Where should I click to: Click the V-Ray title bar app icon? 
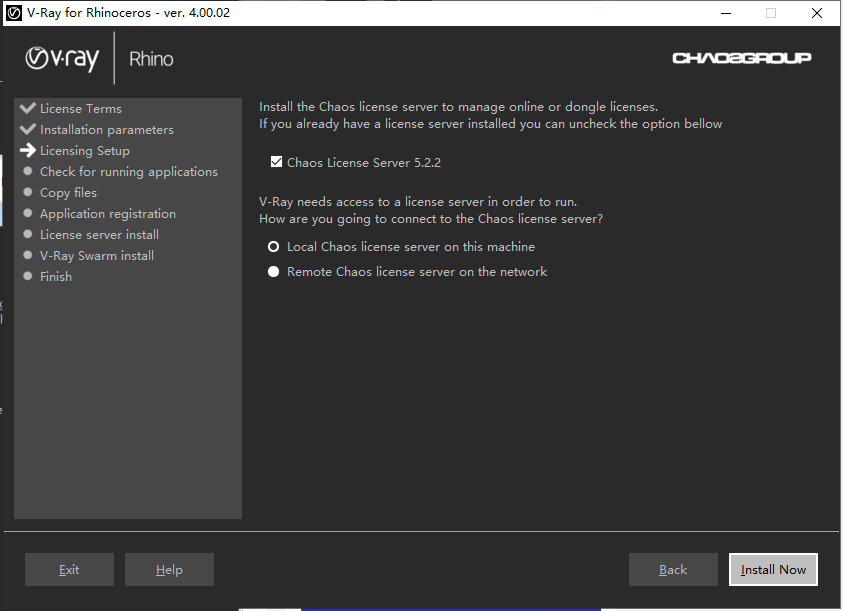pos(13,13)
